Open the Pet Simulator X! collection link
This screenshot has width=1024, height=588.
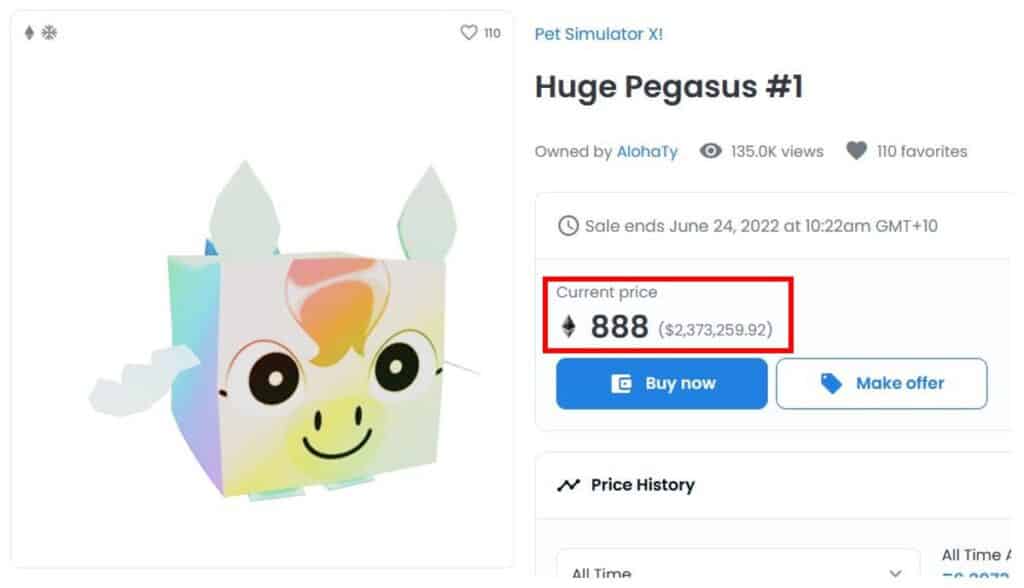597,33
